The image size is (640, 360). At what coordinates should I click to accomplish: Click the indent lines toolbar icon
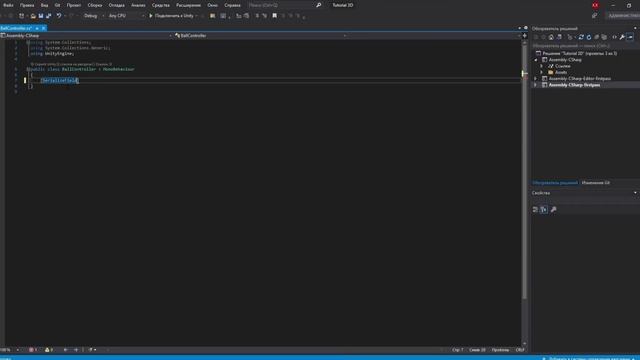pyautogui.click(x=239, y=16)
